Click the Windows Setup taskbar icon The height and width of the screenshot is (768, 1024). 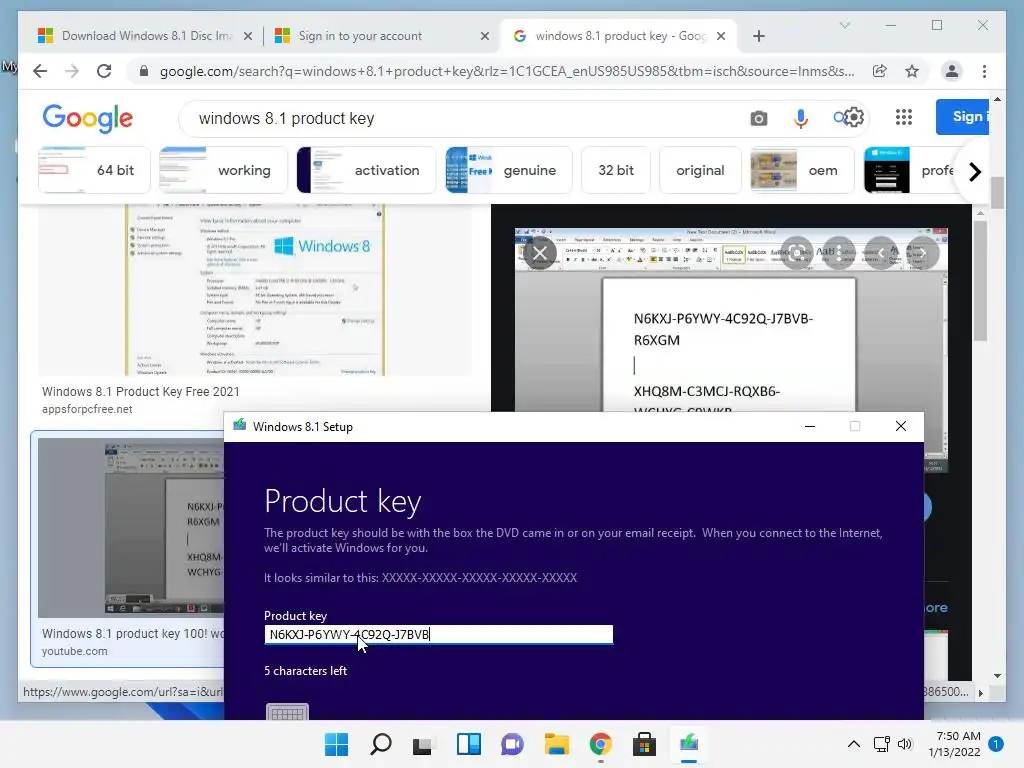click(x=689, y=744)
